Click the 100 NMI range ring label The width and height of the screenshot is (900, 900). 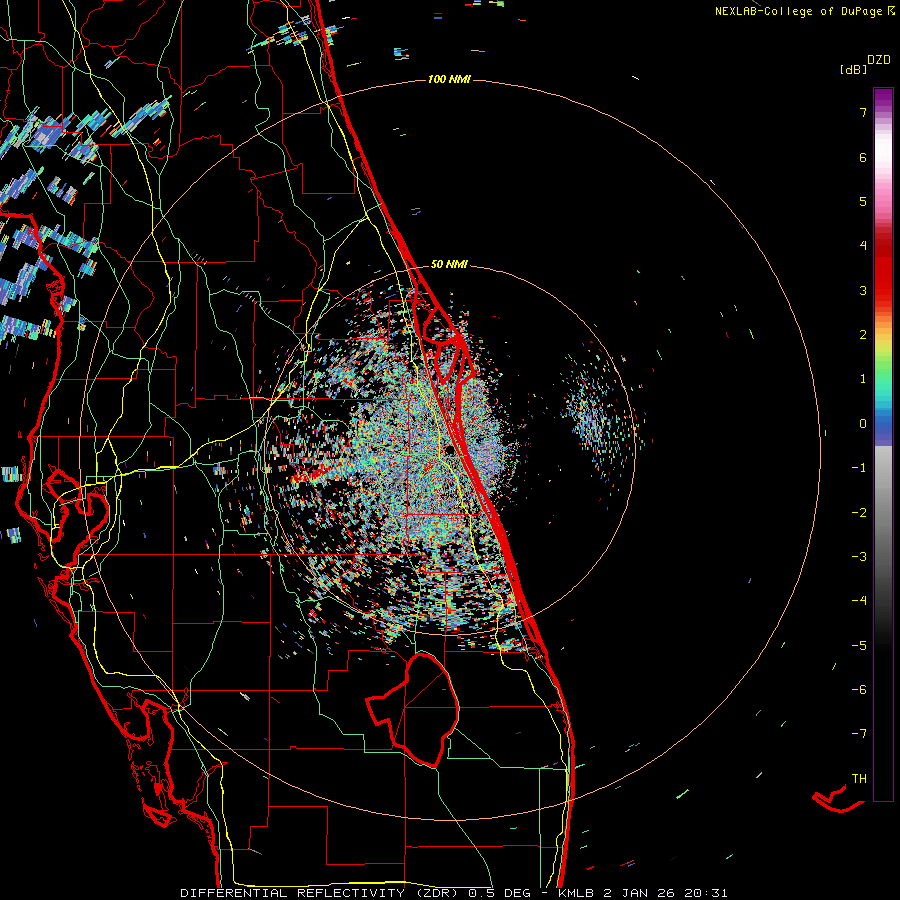[449, 79]
